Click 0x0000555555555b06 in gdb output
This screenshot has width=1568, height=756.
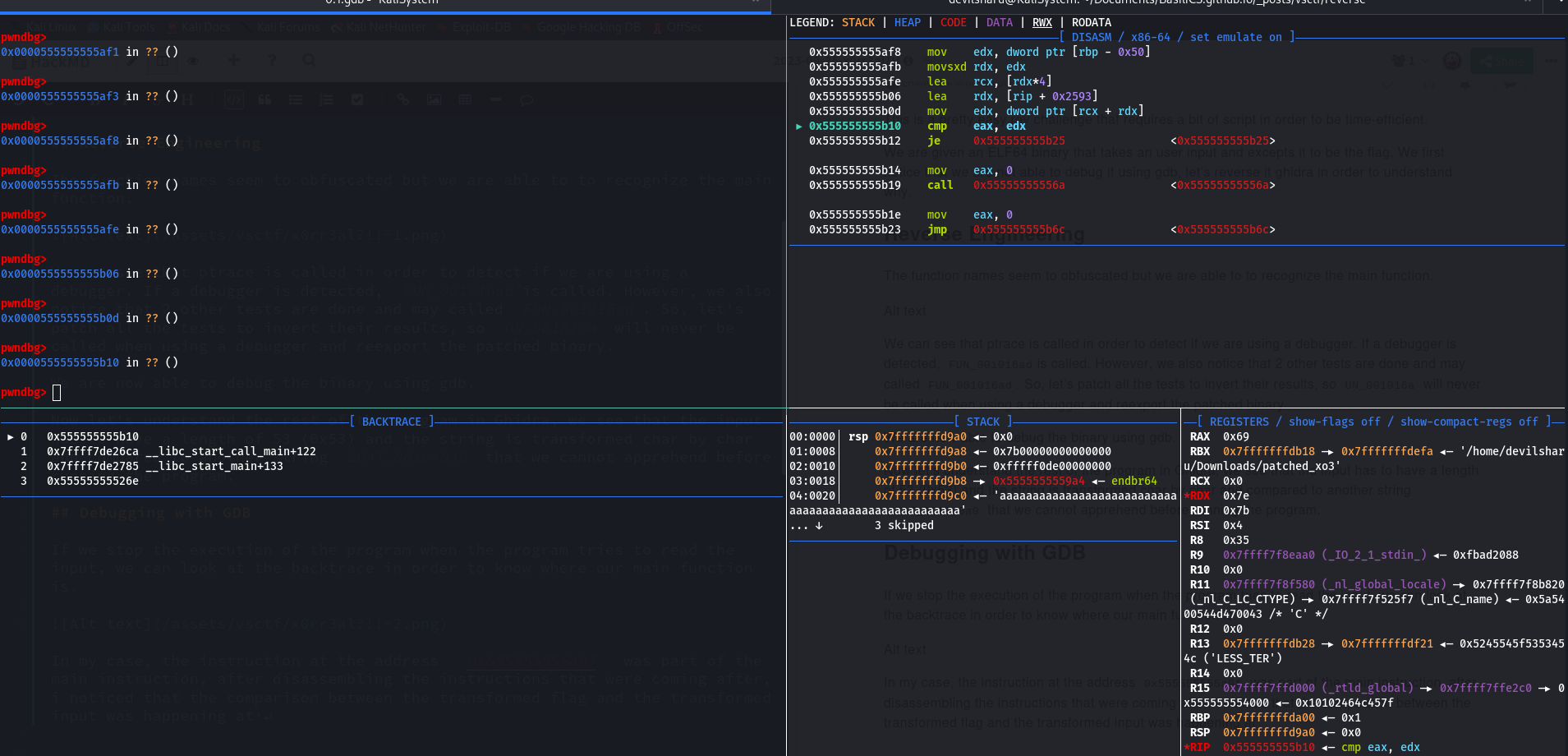coord(60,274)
